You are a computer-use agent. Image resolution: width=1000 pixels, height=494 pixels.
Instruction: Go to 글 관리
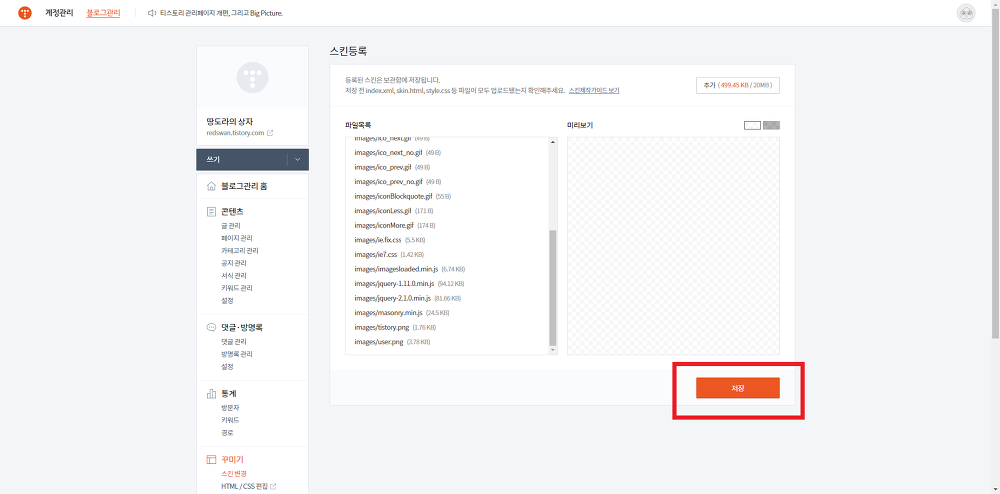click(x=230, y=226)
